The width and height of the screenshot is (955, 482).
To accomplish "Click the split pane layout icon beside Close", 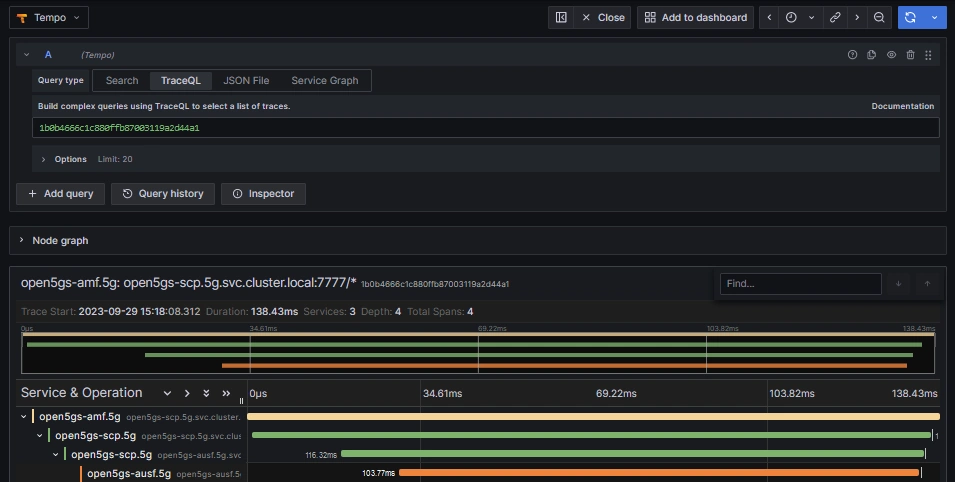I will click(x=561, y=17).
